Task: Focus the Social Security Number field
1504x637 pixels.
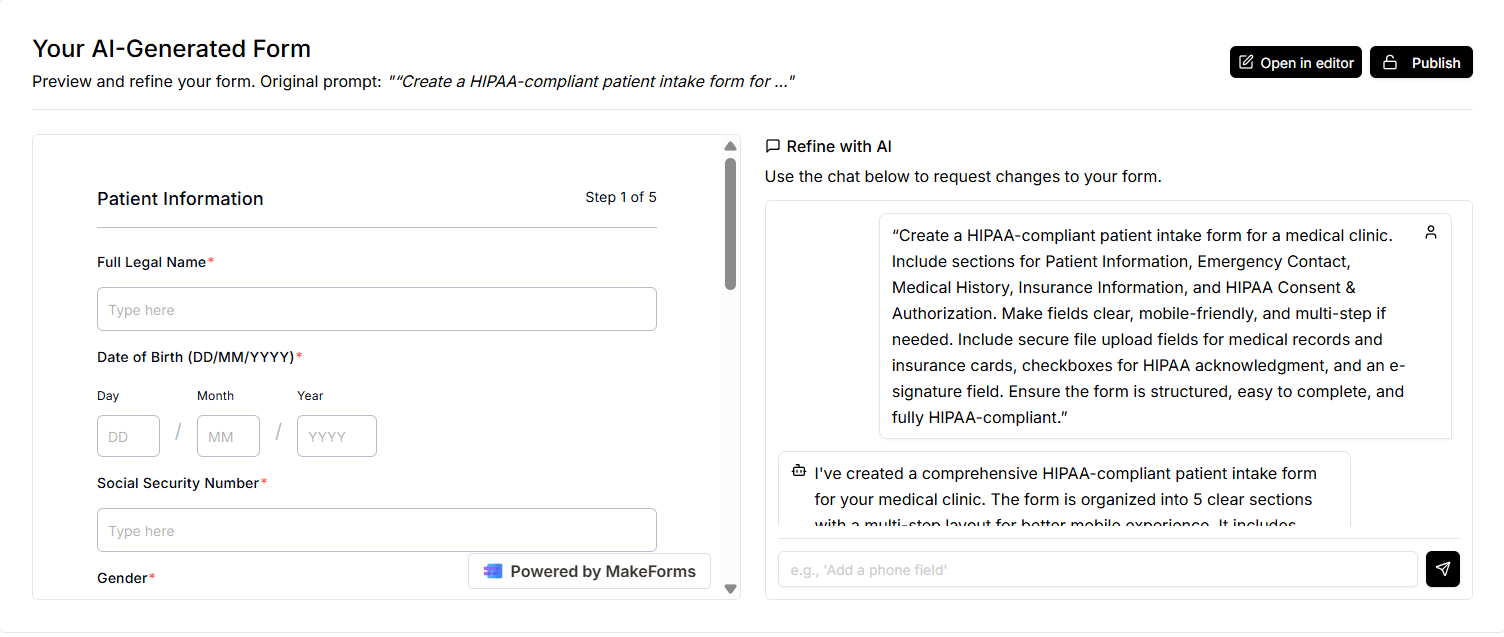Action: (376, 530)
